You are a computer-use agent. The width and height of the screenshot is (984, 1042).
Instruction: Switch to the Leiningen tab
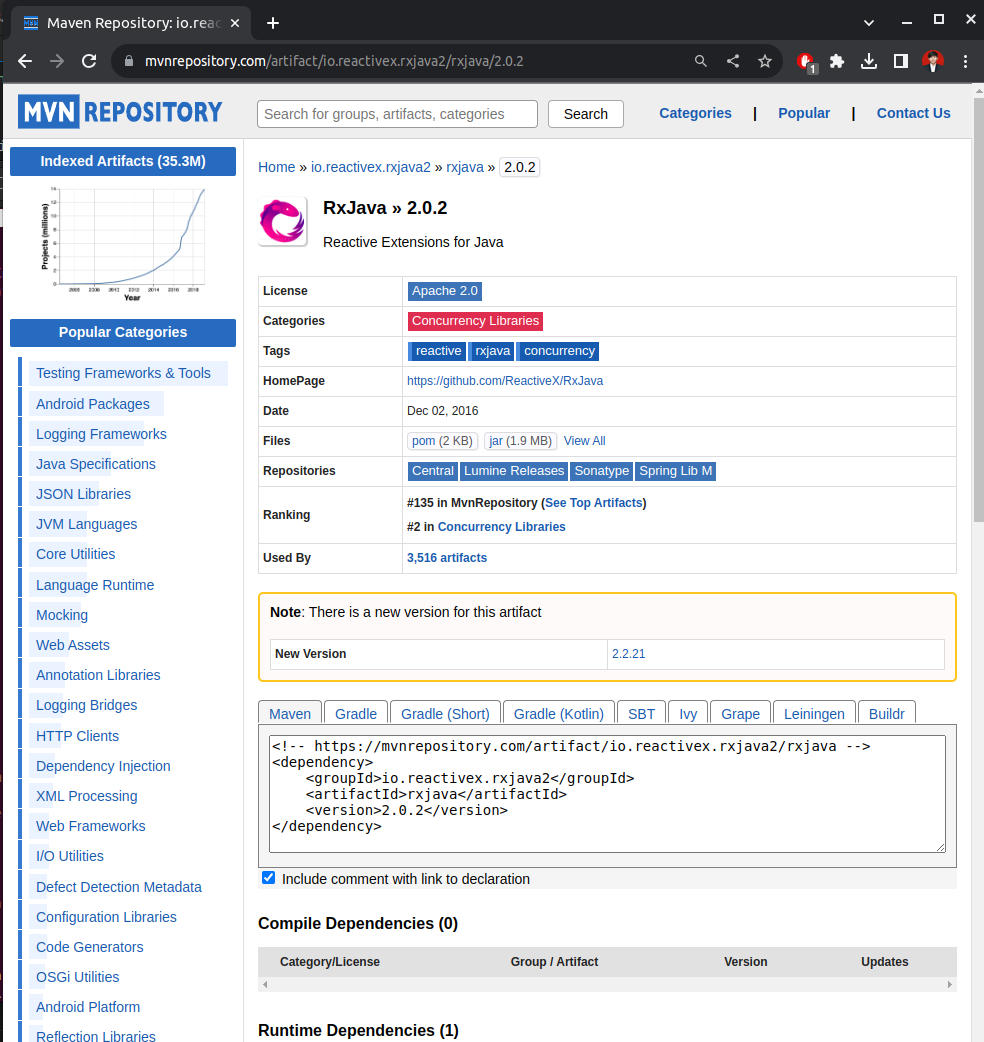[x=814, y=714]
